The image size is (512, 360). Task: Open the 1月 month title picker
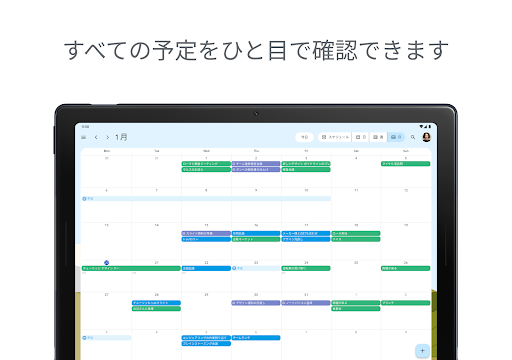121,137
